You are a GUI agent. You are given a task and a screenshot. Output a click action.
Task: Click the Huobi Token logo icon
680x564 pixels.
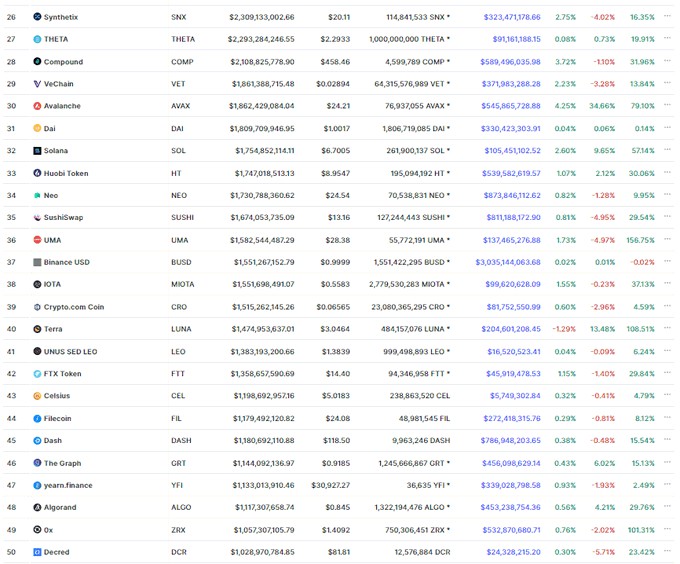click(37, 173)
